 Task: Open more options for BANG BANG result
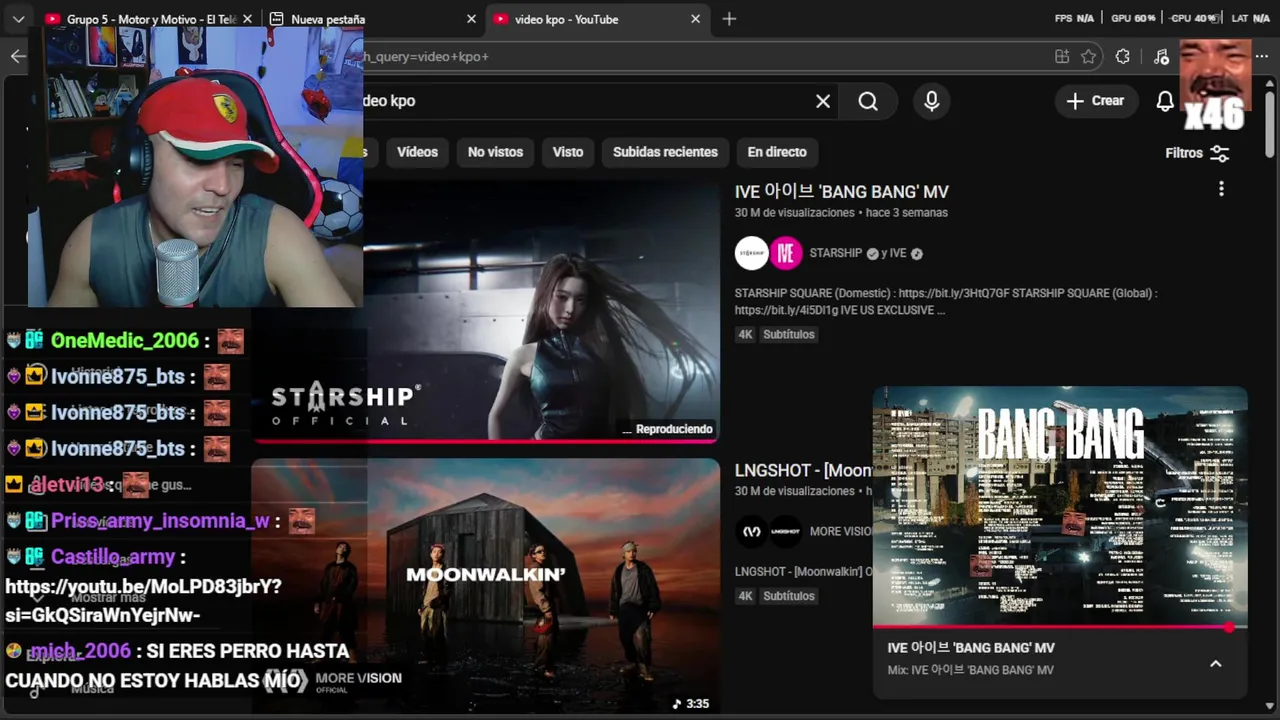1221,189
